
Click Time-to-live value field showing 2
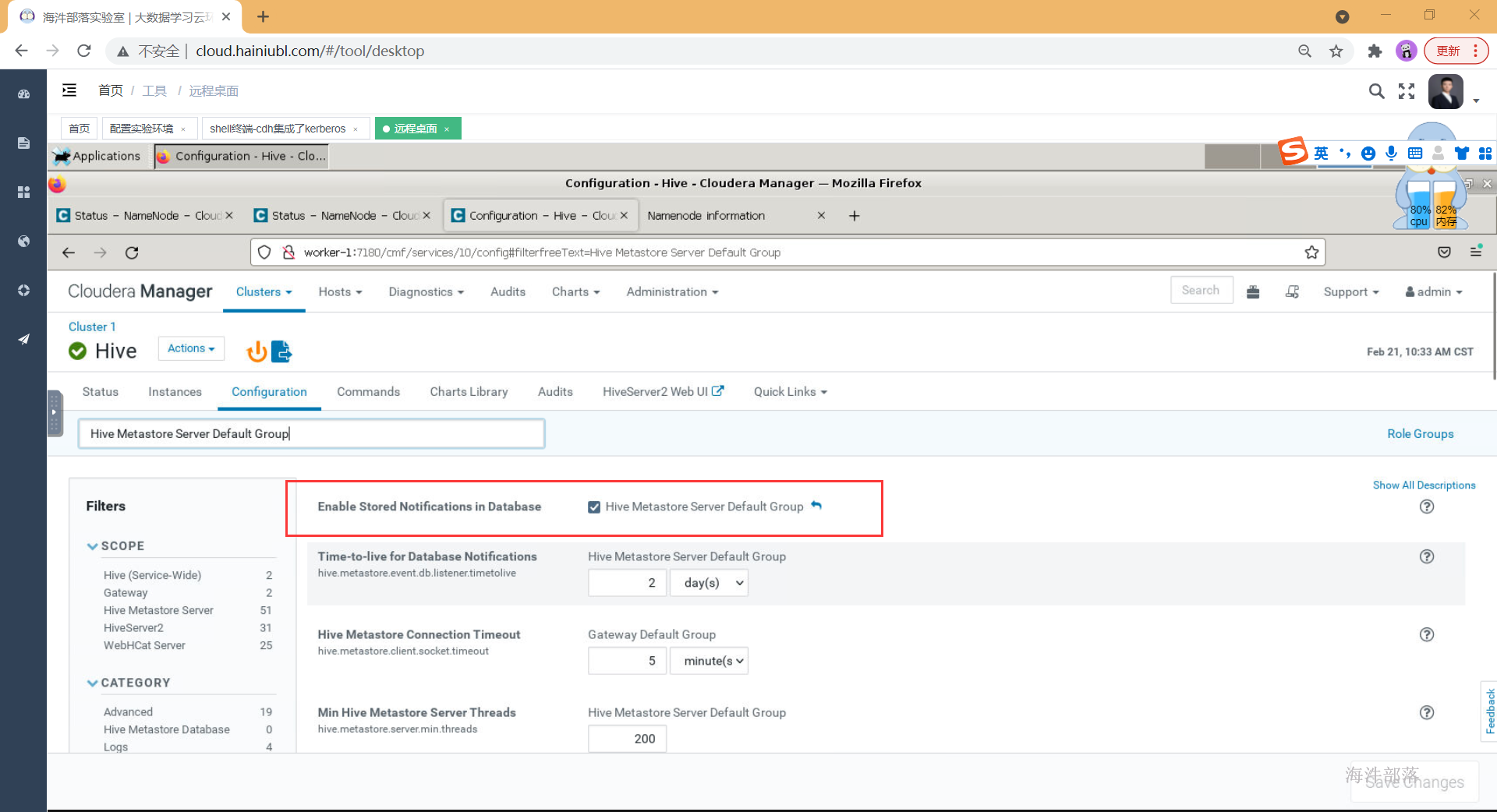click(628, 583)
